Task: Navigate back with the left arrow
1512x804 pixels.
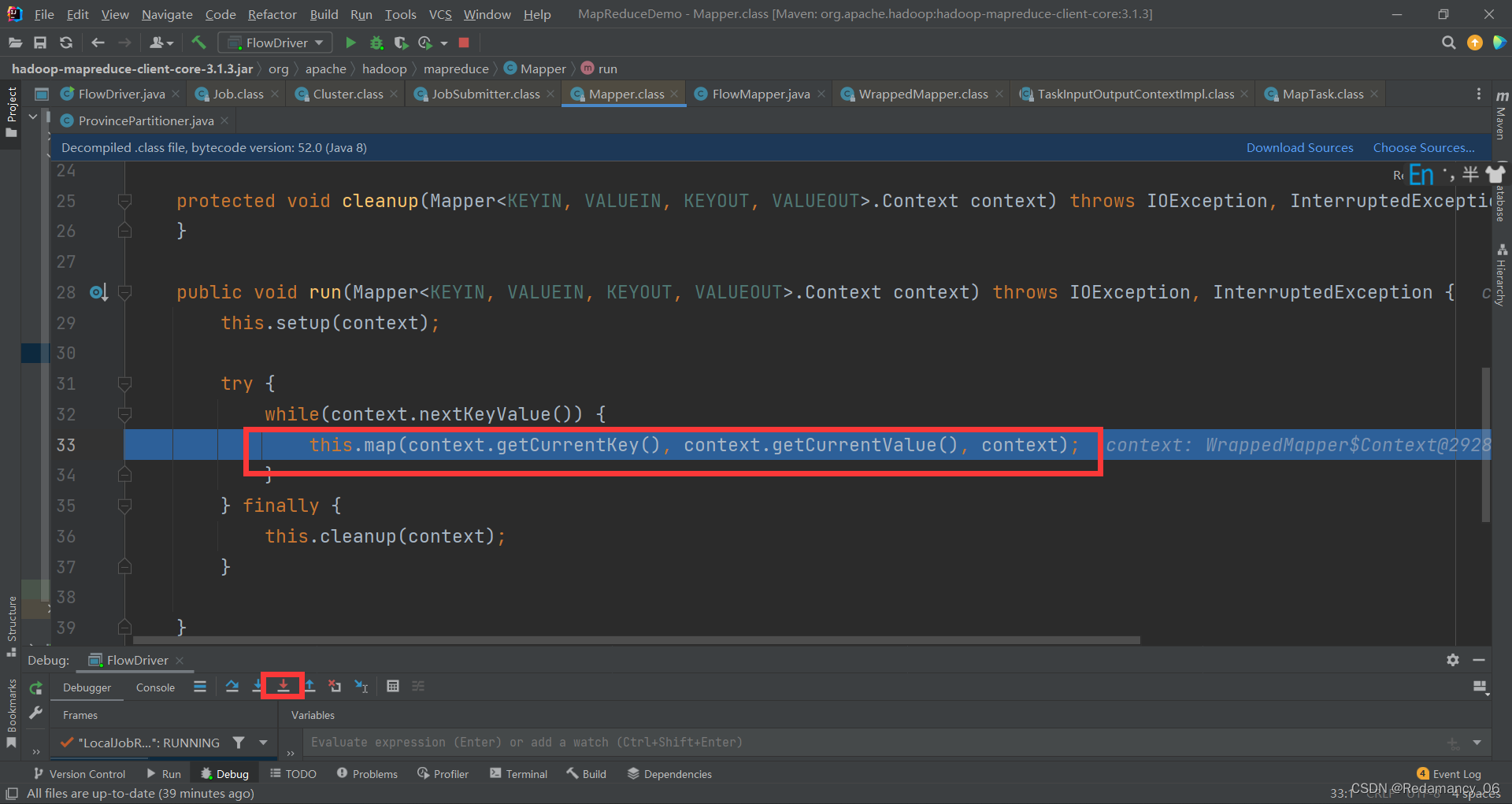Action: click(x=98, y=43)
